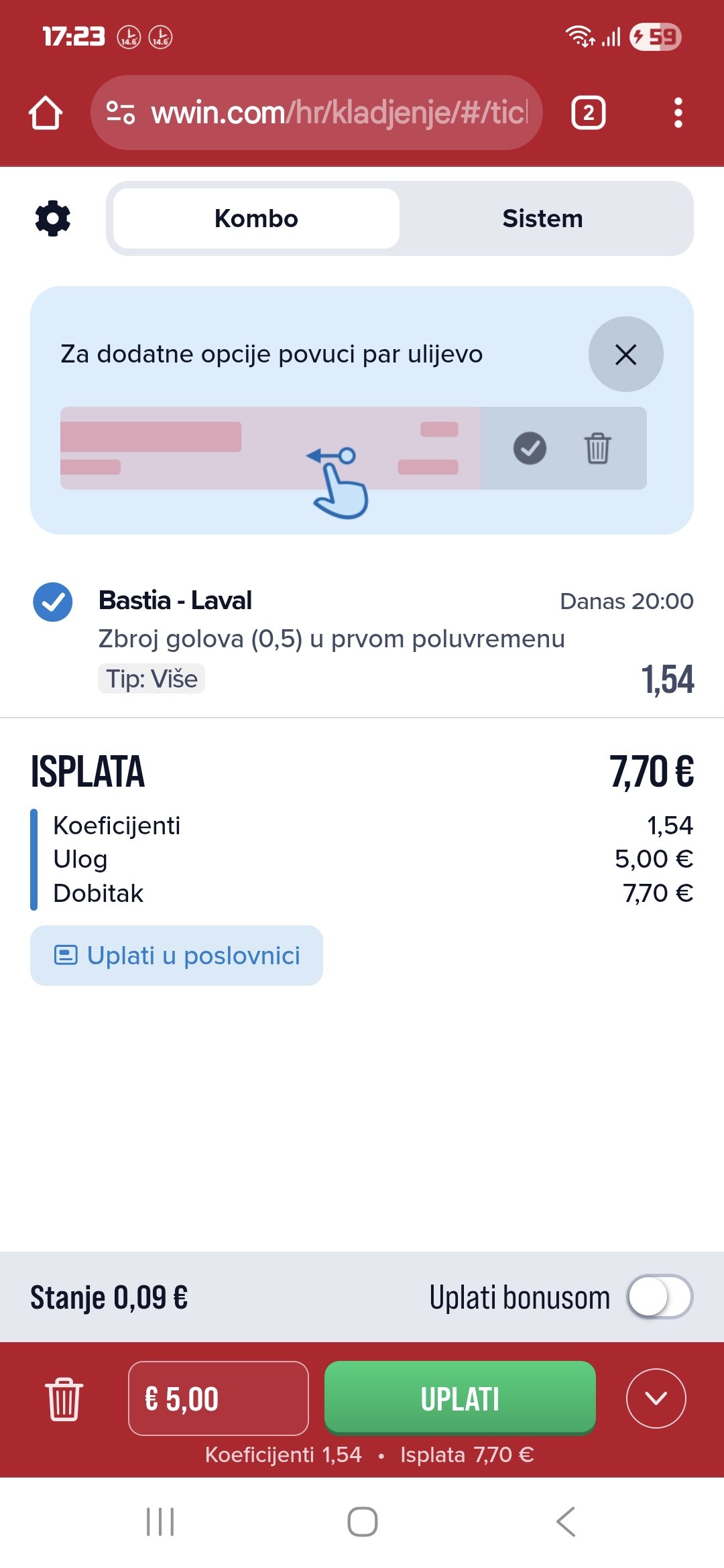Open the browser tab switcher

tap(588, 113)
